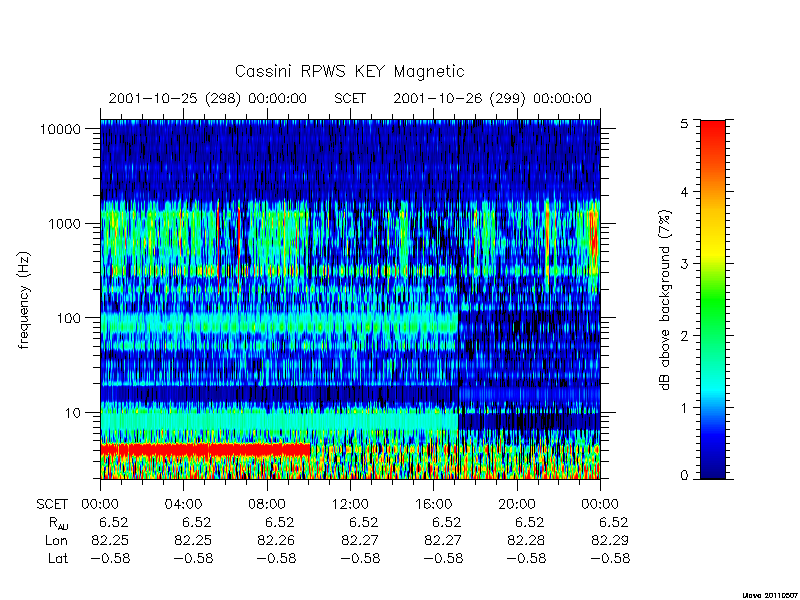Click the R_AU row label
The width and height of the screenshot is (800, 600).
click(59, 523)
